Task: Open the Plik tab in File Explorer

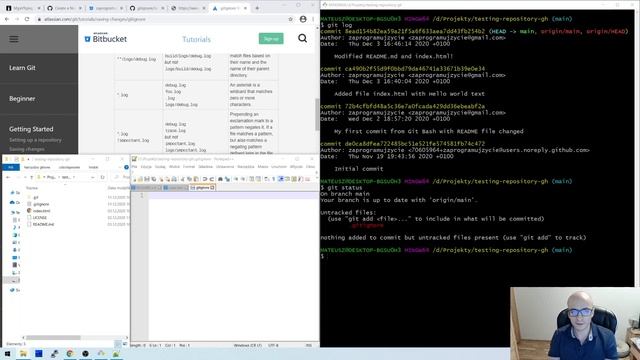Action: pyautogui.click(x=11, y=167)
